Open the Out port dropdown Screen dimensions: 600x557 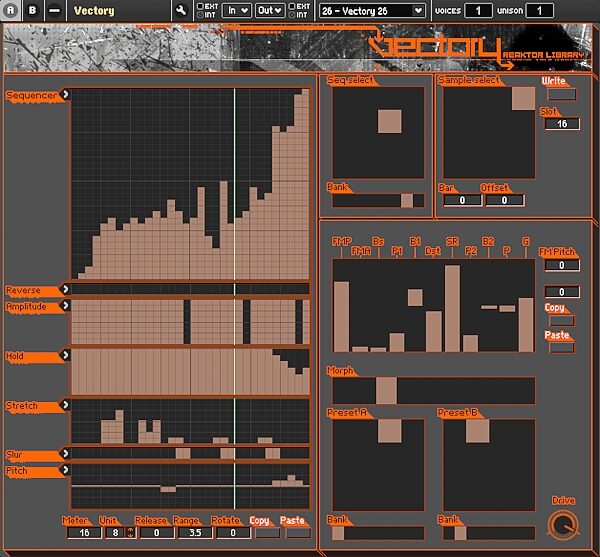pyautogui.click(x=270, y=10)
